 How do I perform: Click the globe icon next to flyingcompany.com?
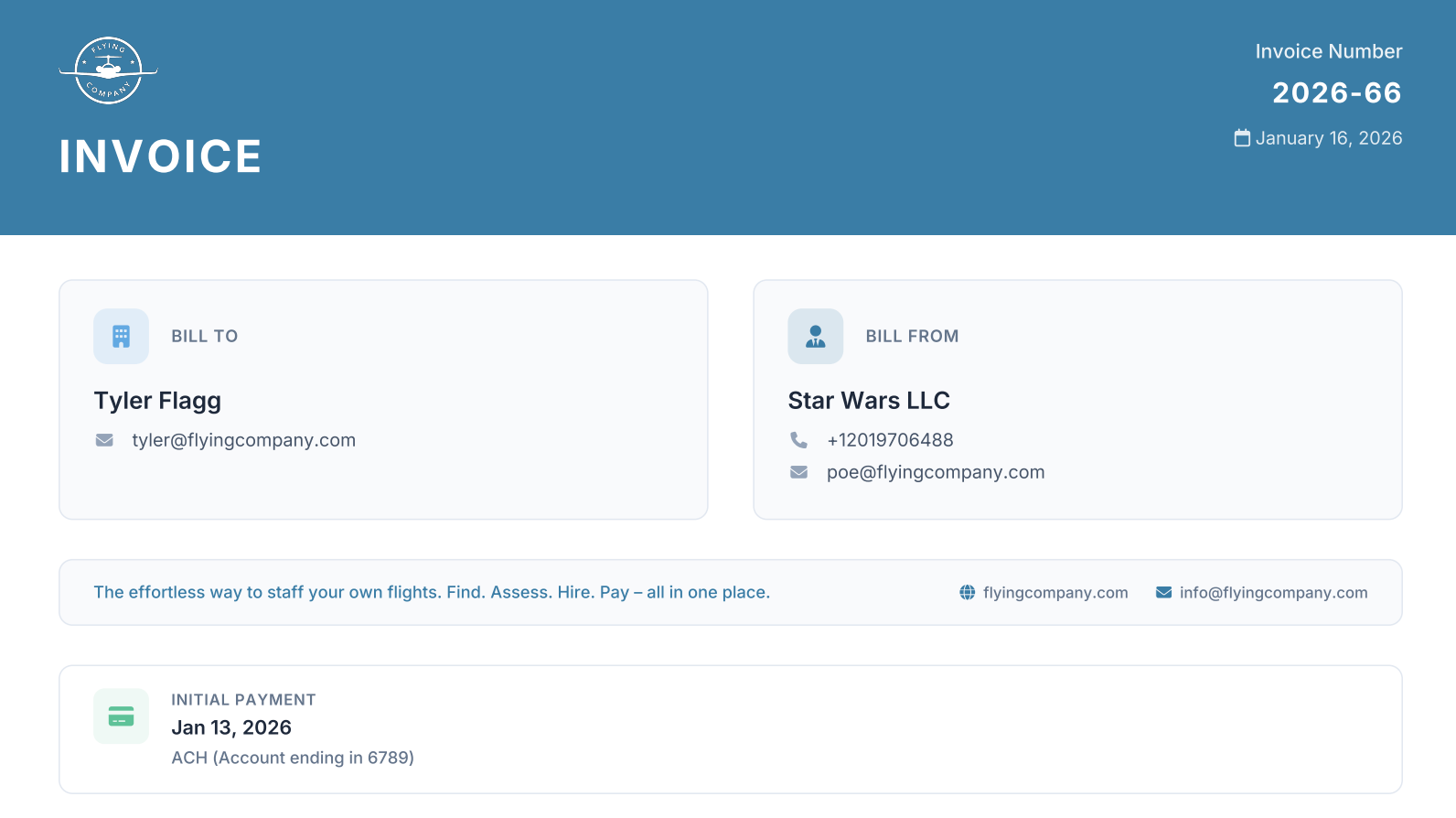[x=967, y=593]
